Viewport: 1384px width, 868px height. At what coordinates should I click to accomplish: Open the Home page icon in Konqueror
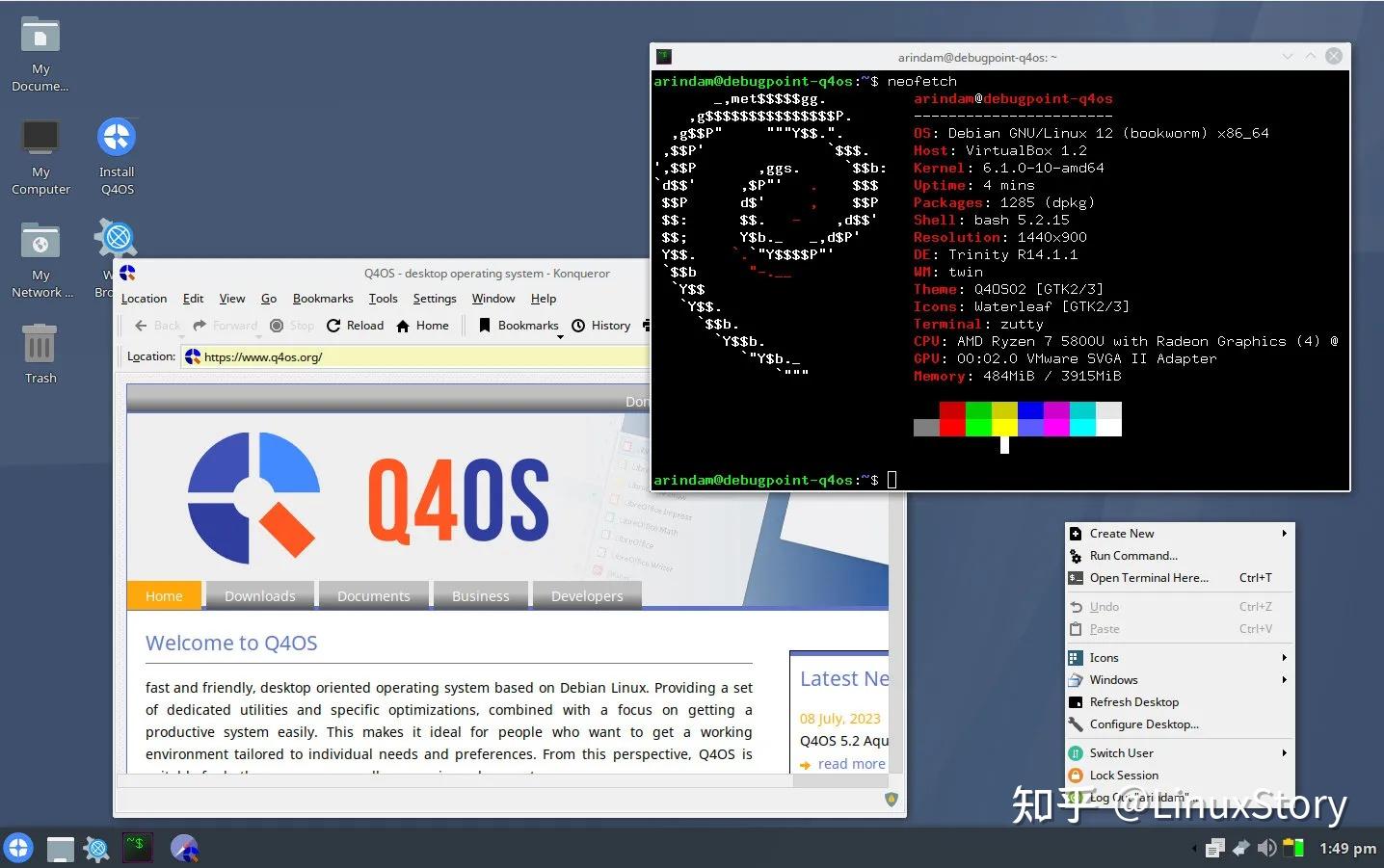(x=402, y=326)
